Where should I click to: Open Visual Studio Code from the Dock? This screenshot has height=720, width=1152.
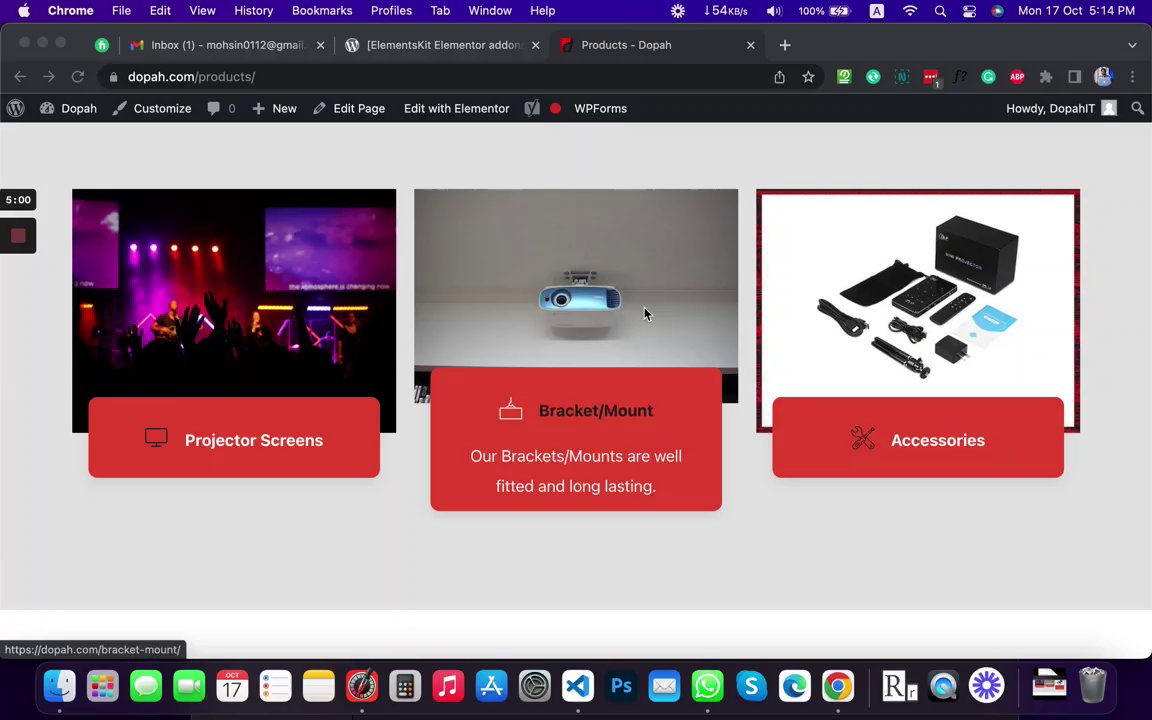tap(578, 686)
